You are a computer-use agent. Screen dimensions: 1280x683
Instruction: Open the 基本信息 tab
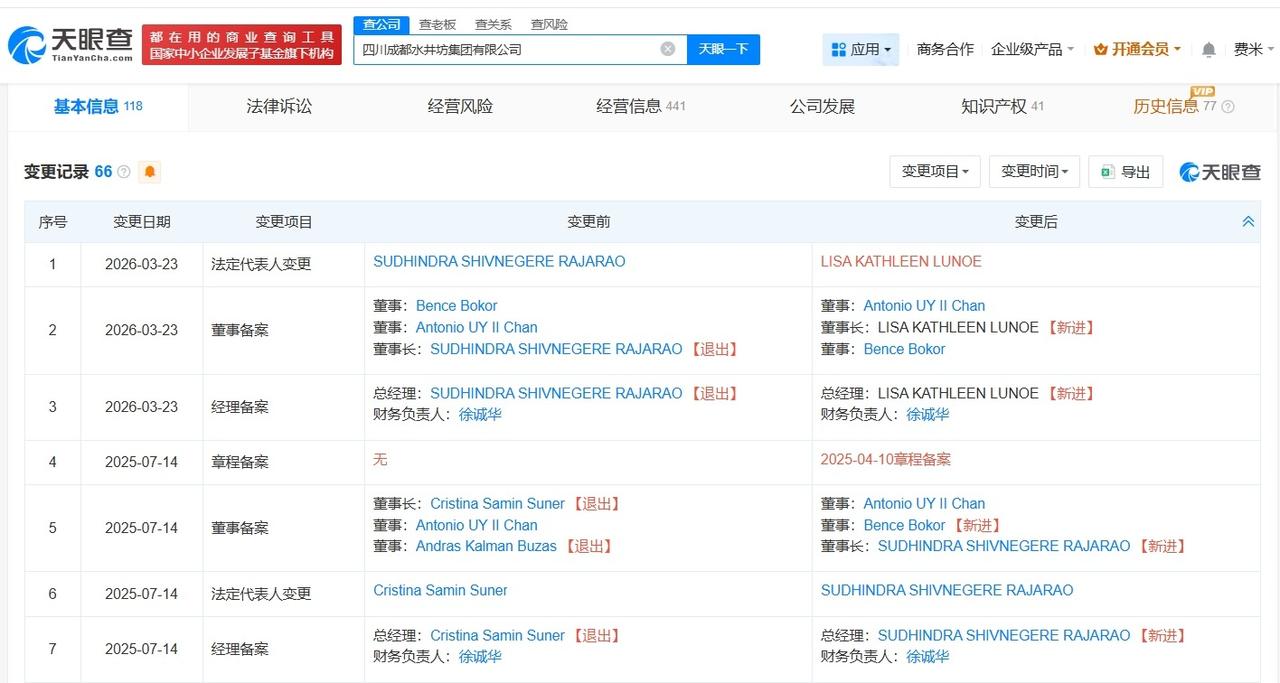pos(98,106)
